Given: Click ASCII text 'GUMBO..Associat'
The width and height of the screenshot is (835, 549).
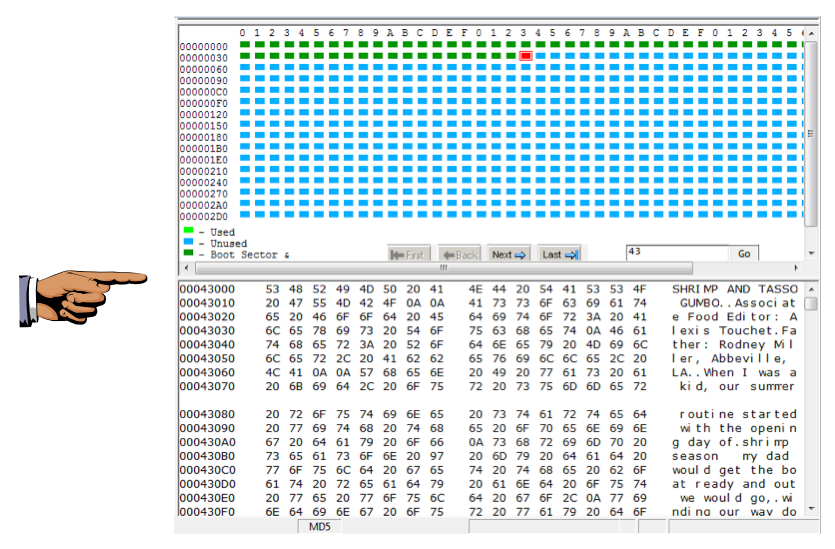Looking at the screenshot, I should [x=737, y=303].
